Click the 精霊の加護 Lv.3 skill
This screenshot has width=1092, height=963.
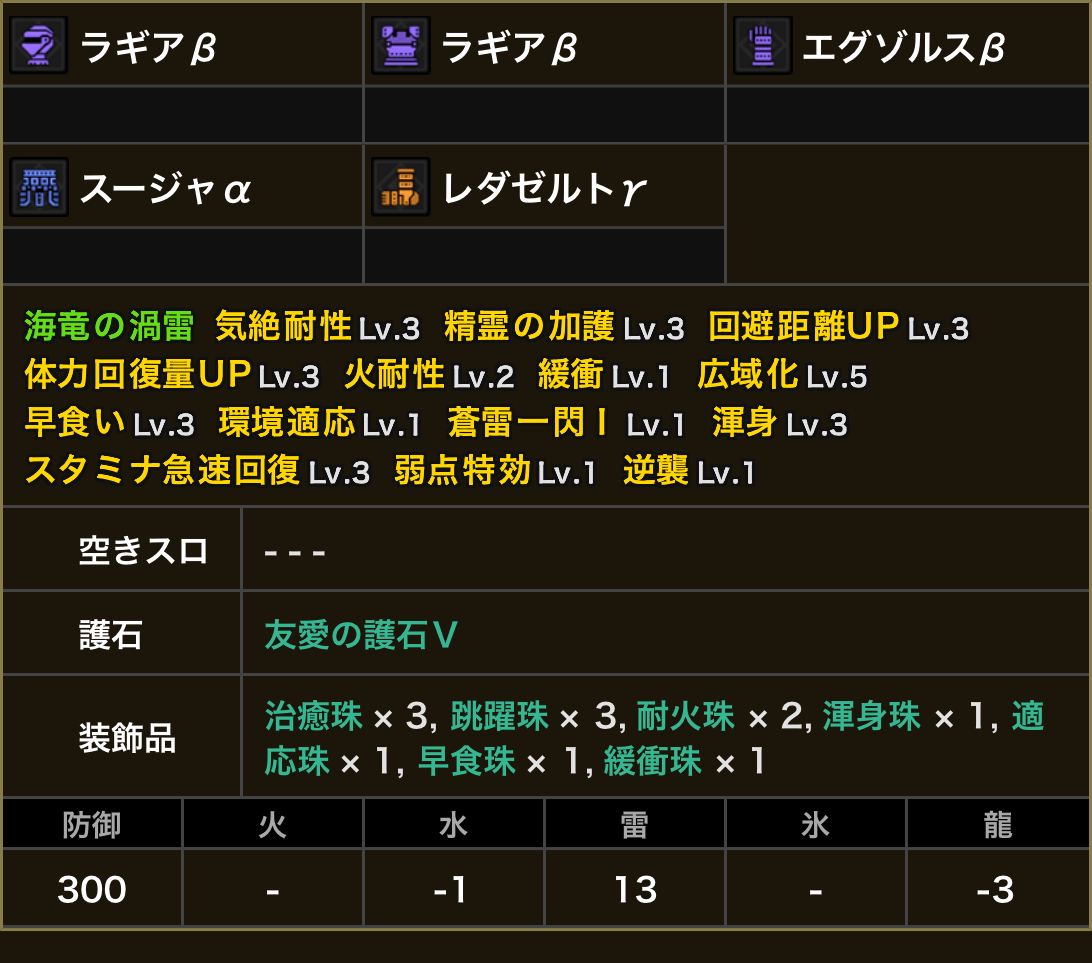564,326
